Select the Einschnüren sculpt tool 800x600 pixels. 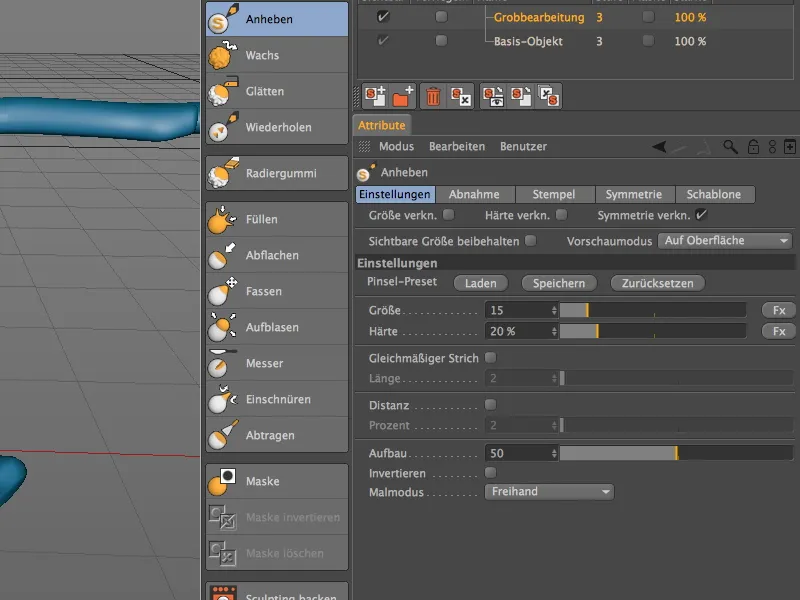(x=277, y=399)
